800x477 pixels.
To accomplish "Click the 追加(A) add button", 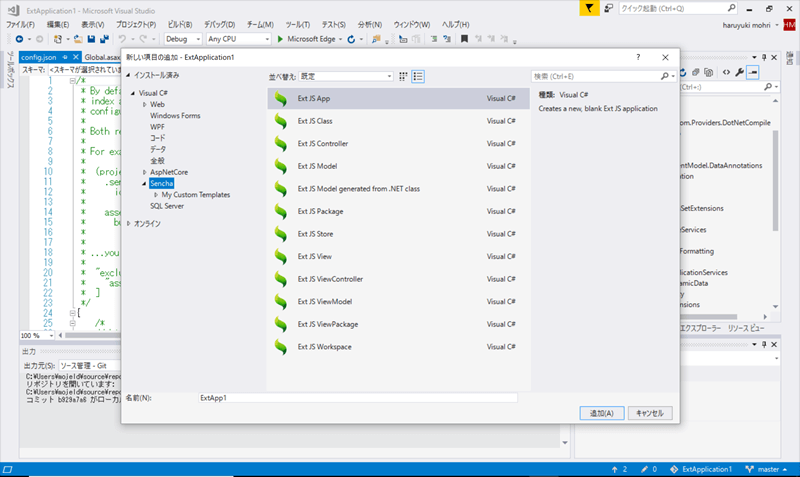I will coord(602,413).
